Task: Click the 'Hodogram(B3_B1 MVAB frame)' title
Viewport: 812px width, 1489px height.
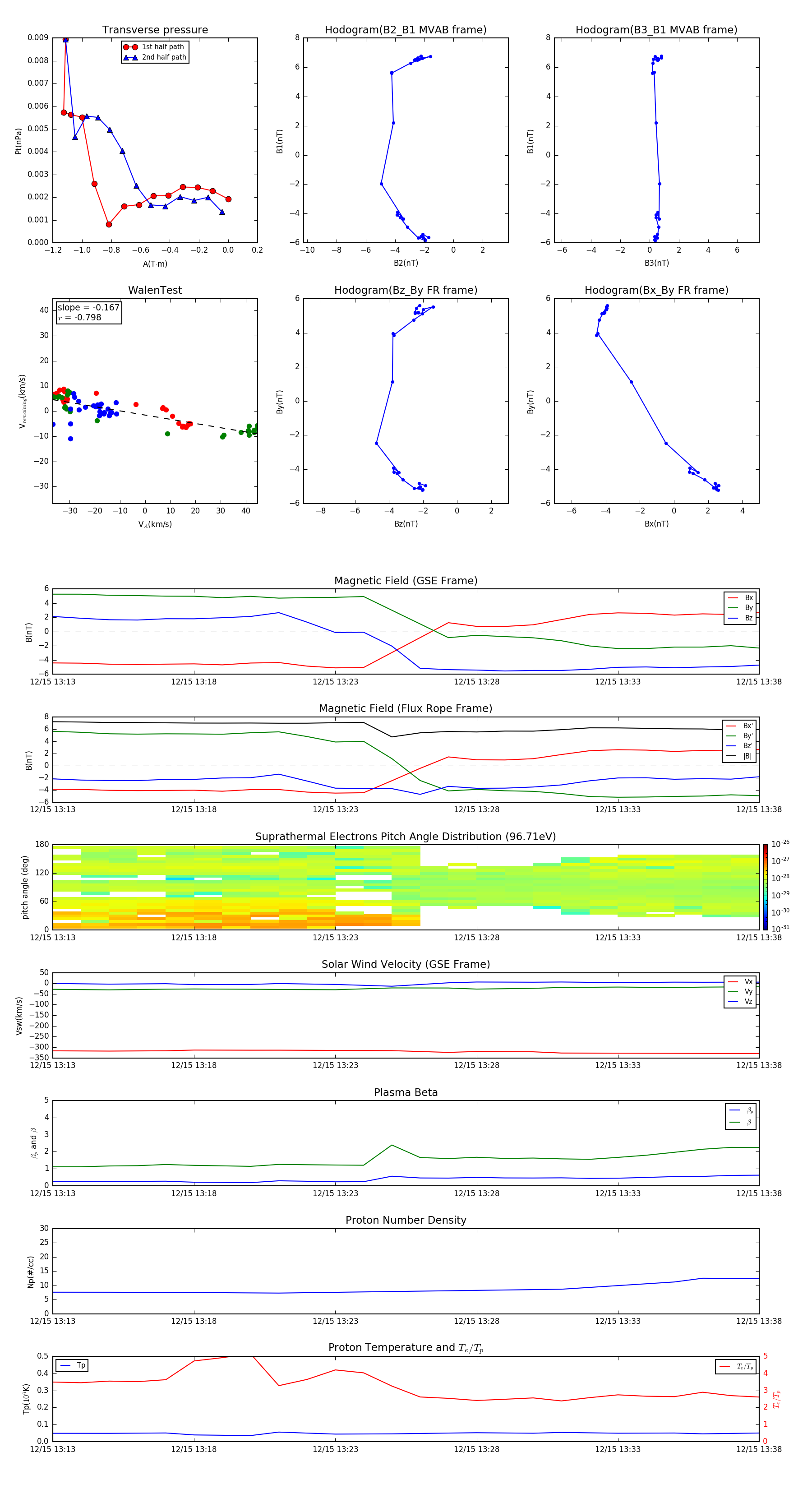Action: [656, 29]
